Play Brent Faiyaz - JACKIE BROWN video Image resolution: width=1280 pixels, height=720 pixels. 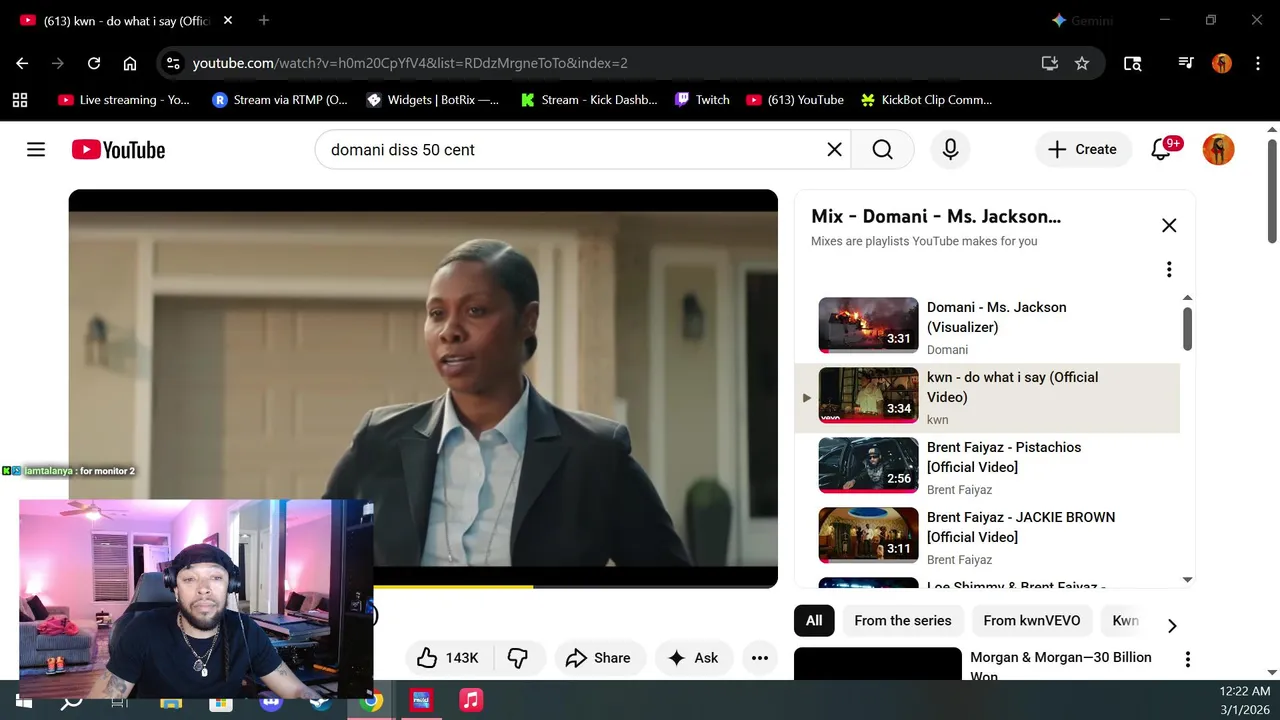(987, 536)
